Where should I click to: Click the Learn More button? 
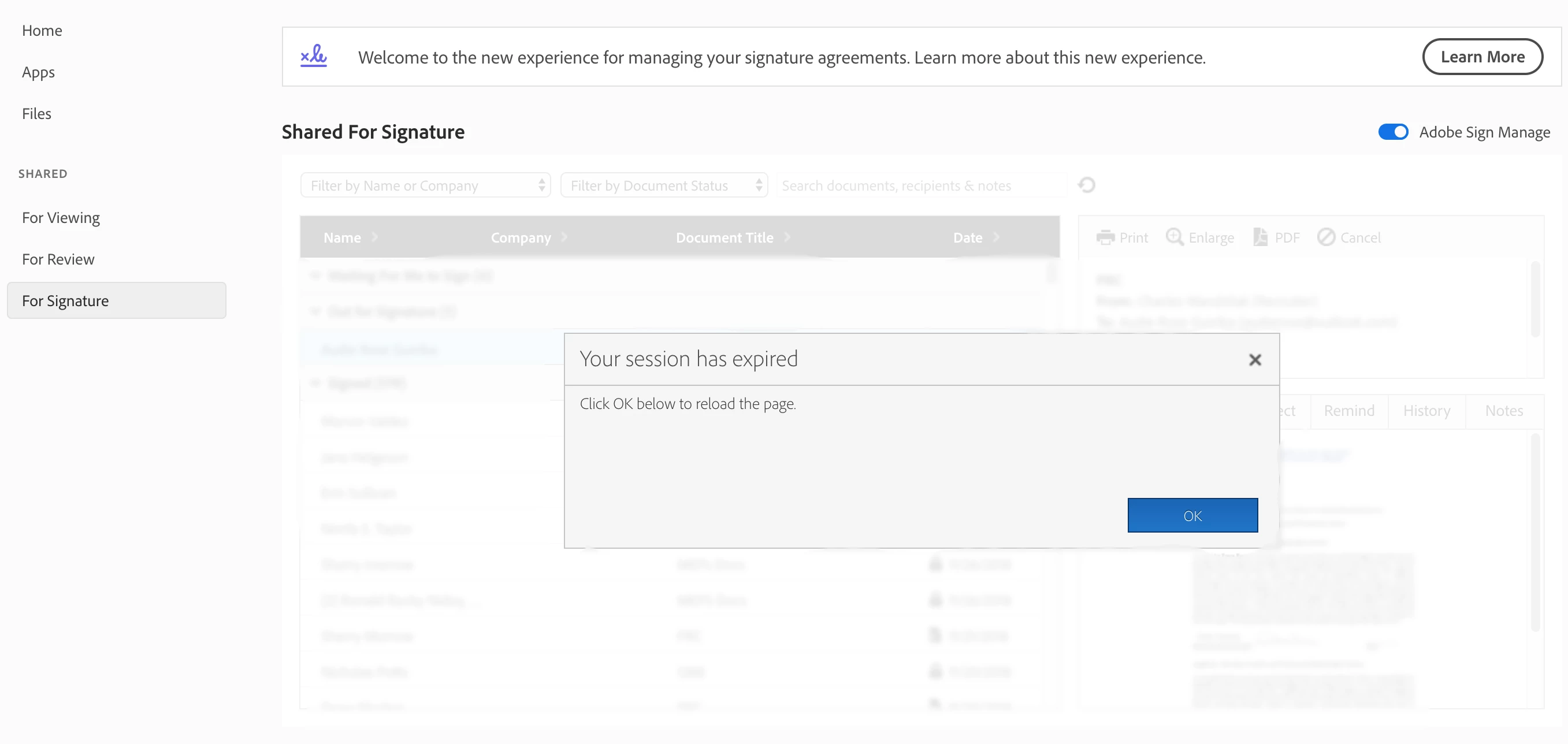pyautogui.click(x=1482, y=57)
